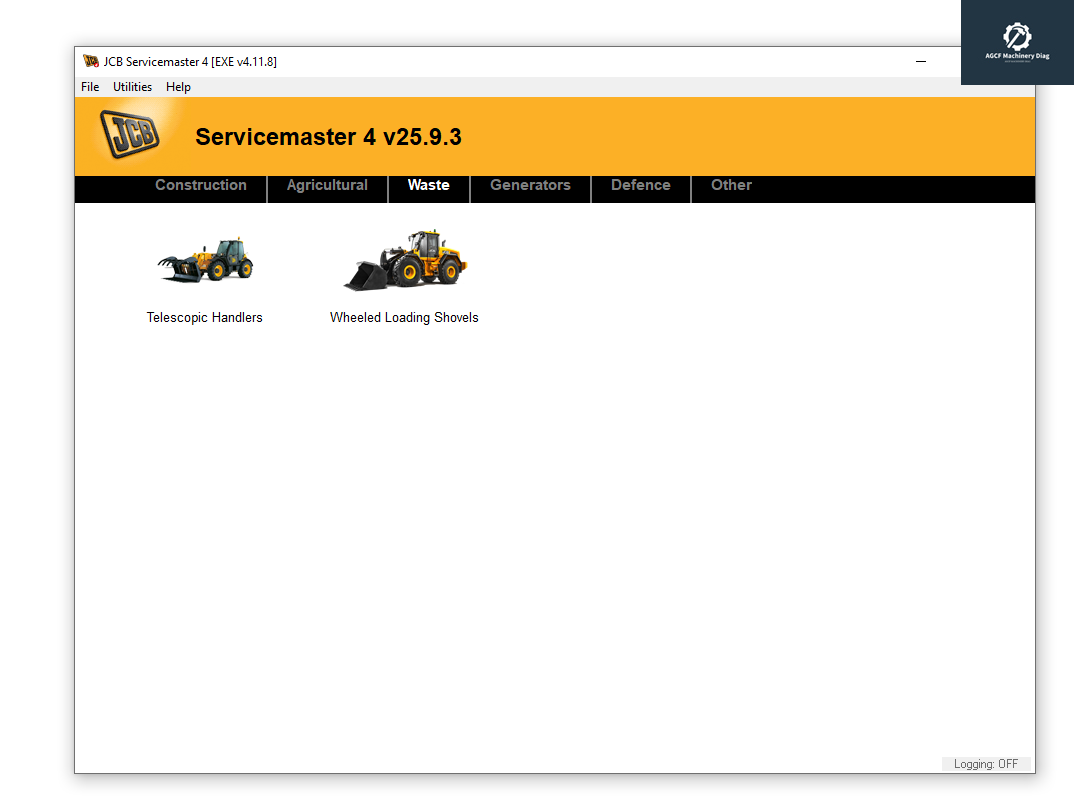Click the small JCB icon in title bar
Screen dimensions: 1074x800
91,61
